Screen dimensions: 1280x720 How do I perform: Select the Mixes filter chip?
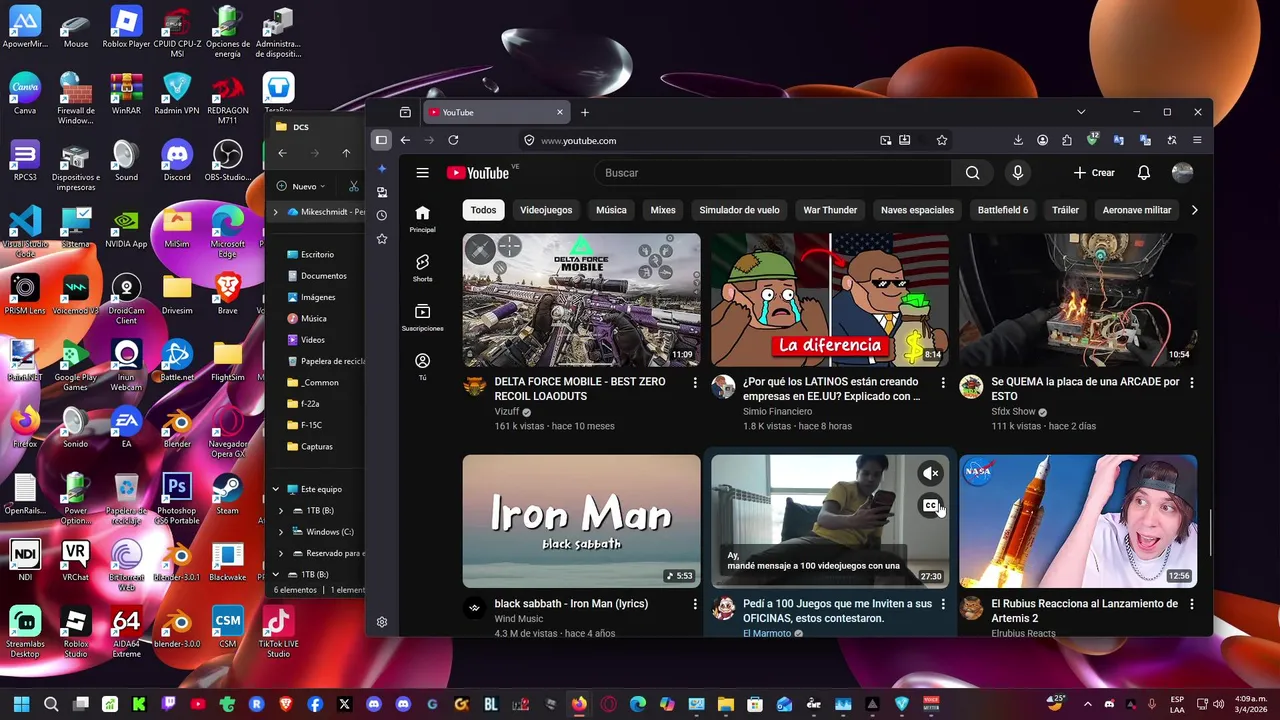663,210
